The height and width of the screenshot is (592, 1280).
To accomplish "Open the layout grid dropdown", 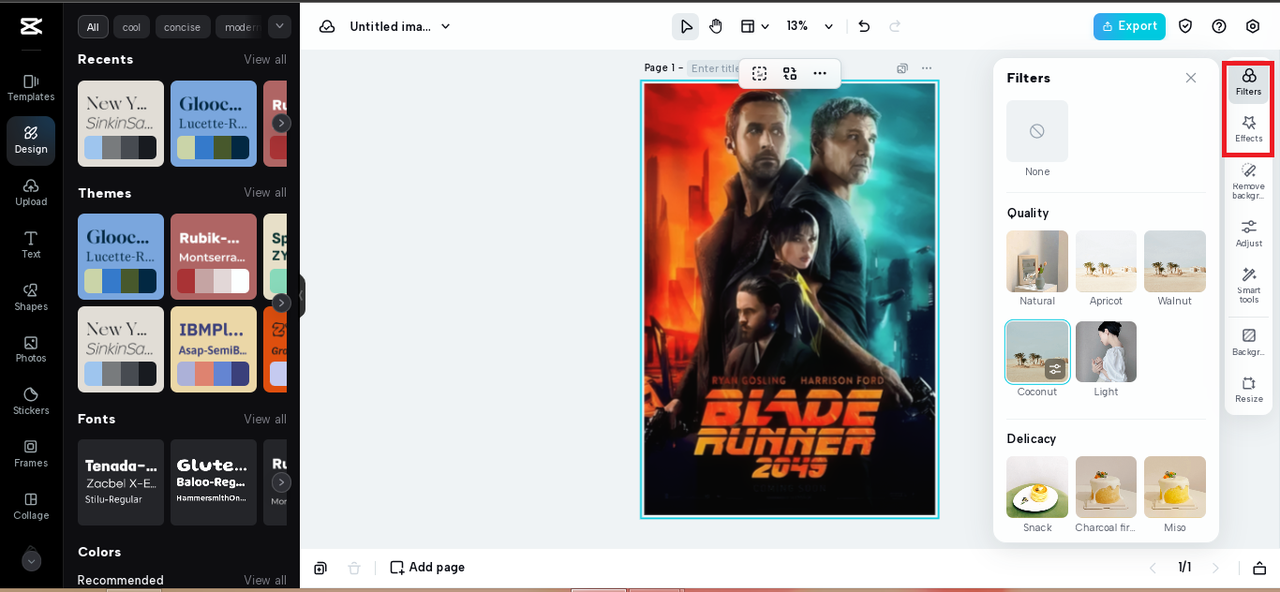I will [x=755, y=26].
